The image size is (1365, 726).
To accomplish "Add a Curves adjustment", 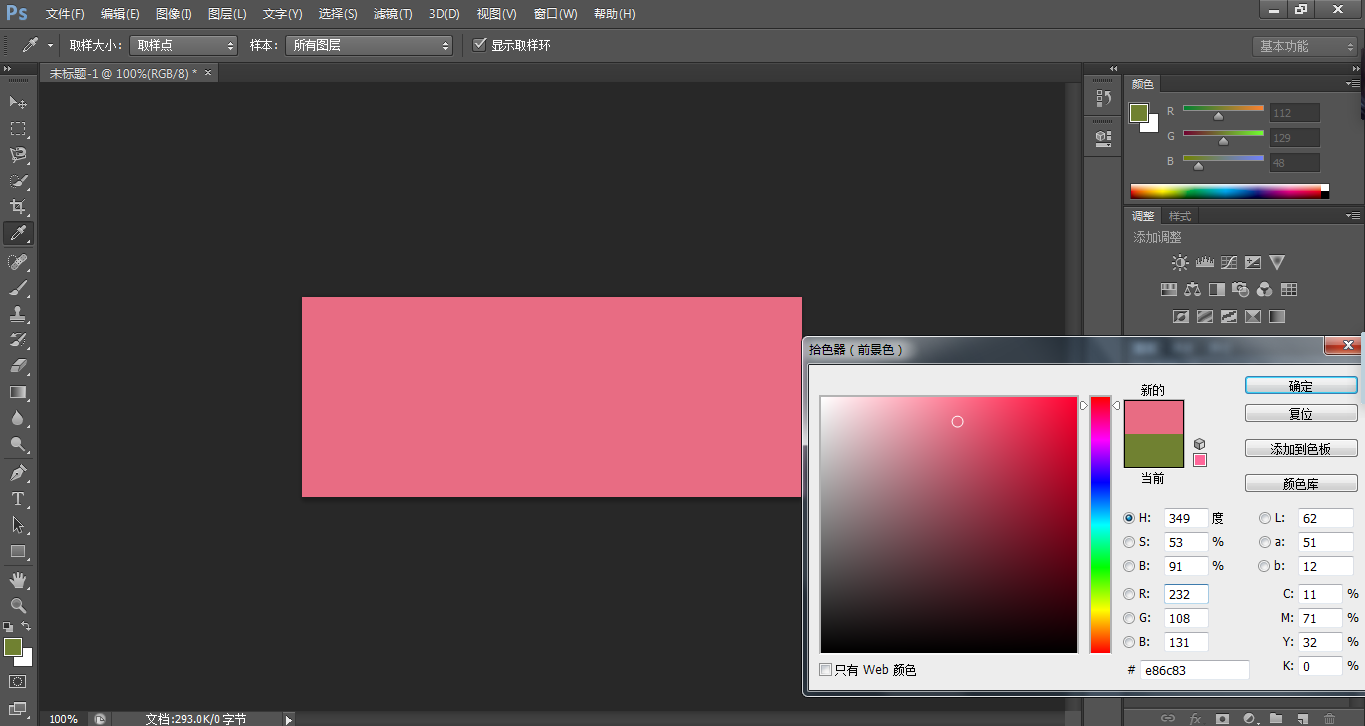I will (x=1229, y=263).
